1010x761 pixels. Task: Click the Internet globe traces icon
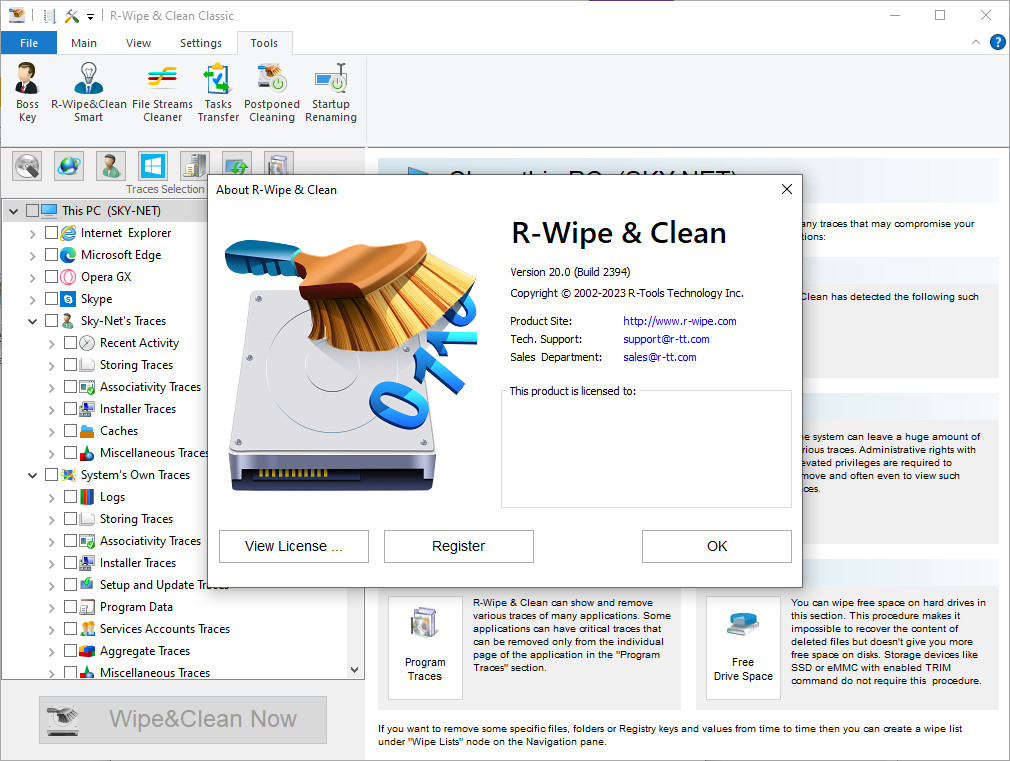(69, 166)
